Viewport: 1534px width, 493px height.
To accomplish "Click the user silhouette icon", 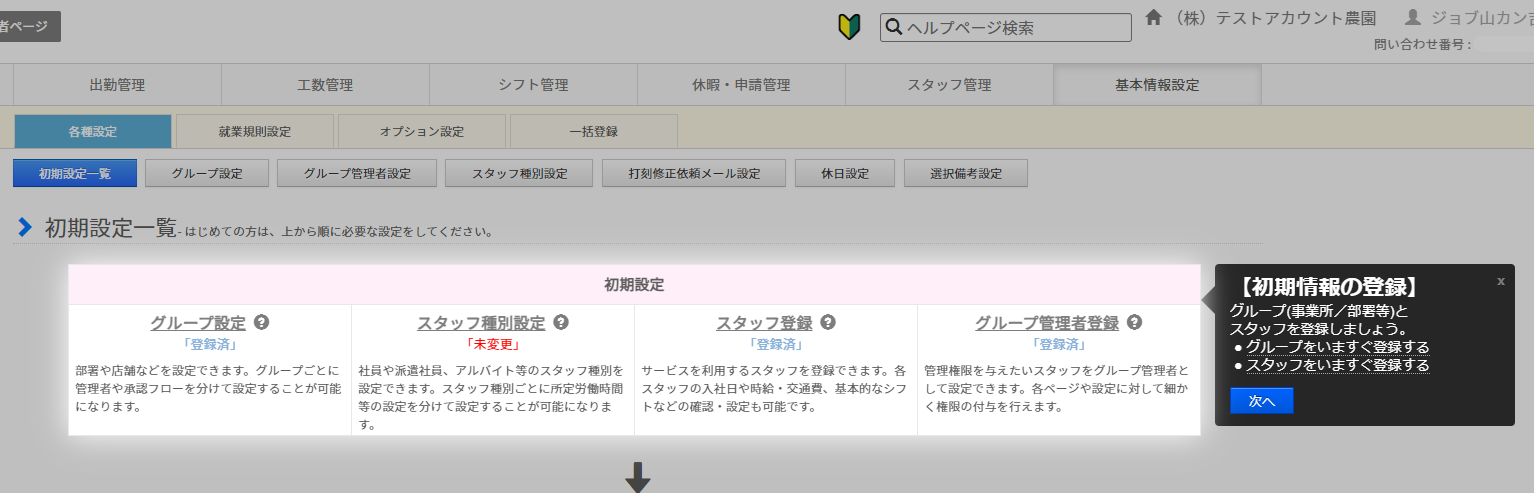I will click(x=1412, y=18).
